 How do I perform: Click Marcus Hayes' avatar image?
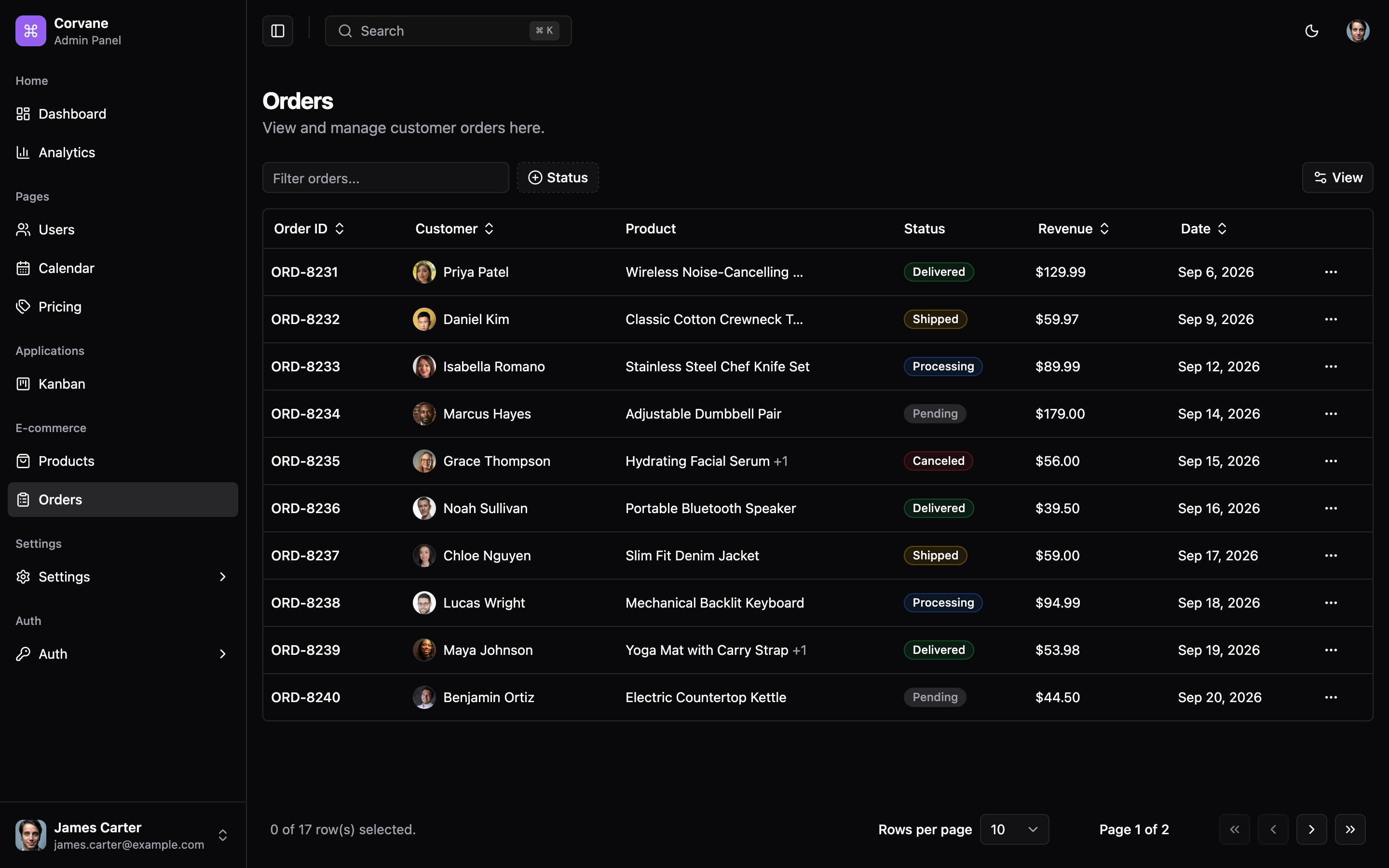tap(424, 414)
